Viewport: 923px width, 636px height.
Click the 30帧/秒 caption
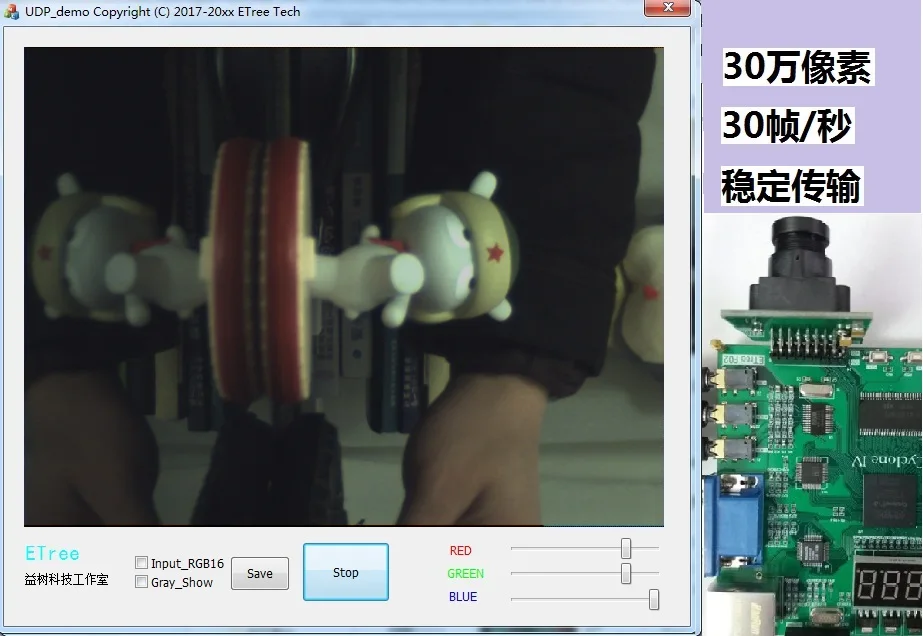[787, 125]
